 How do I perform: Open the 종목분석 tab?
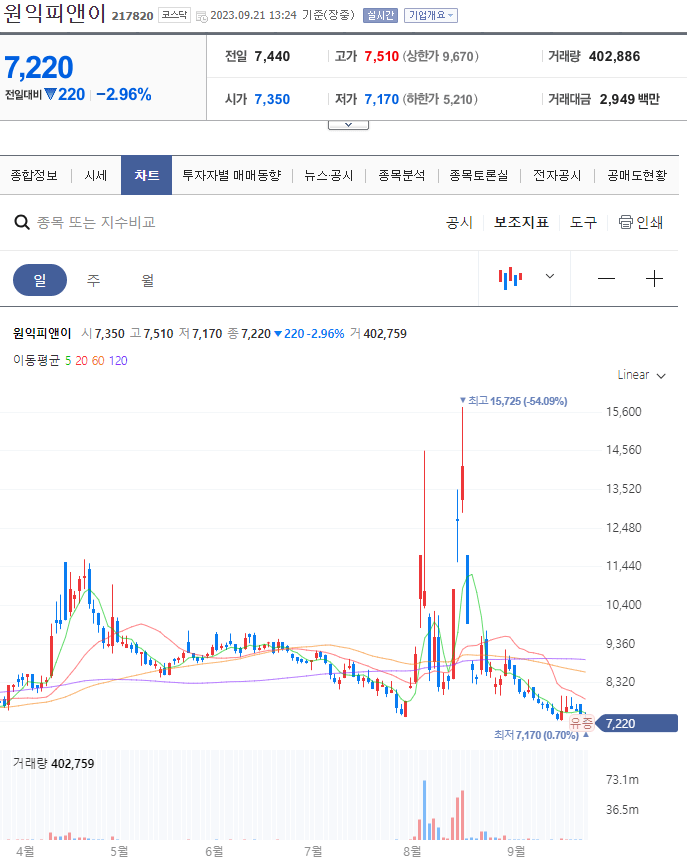tap(402, 175)
